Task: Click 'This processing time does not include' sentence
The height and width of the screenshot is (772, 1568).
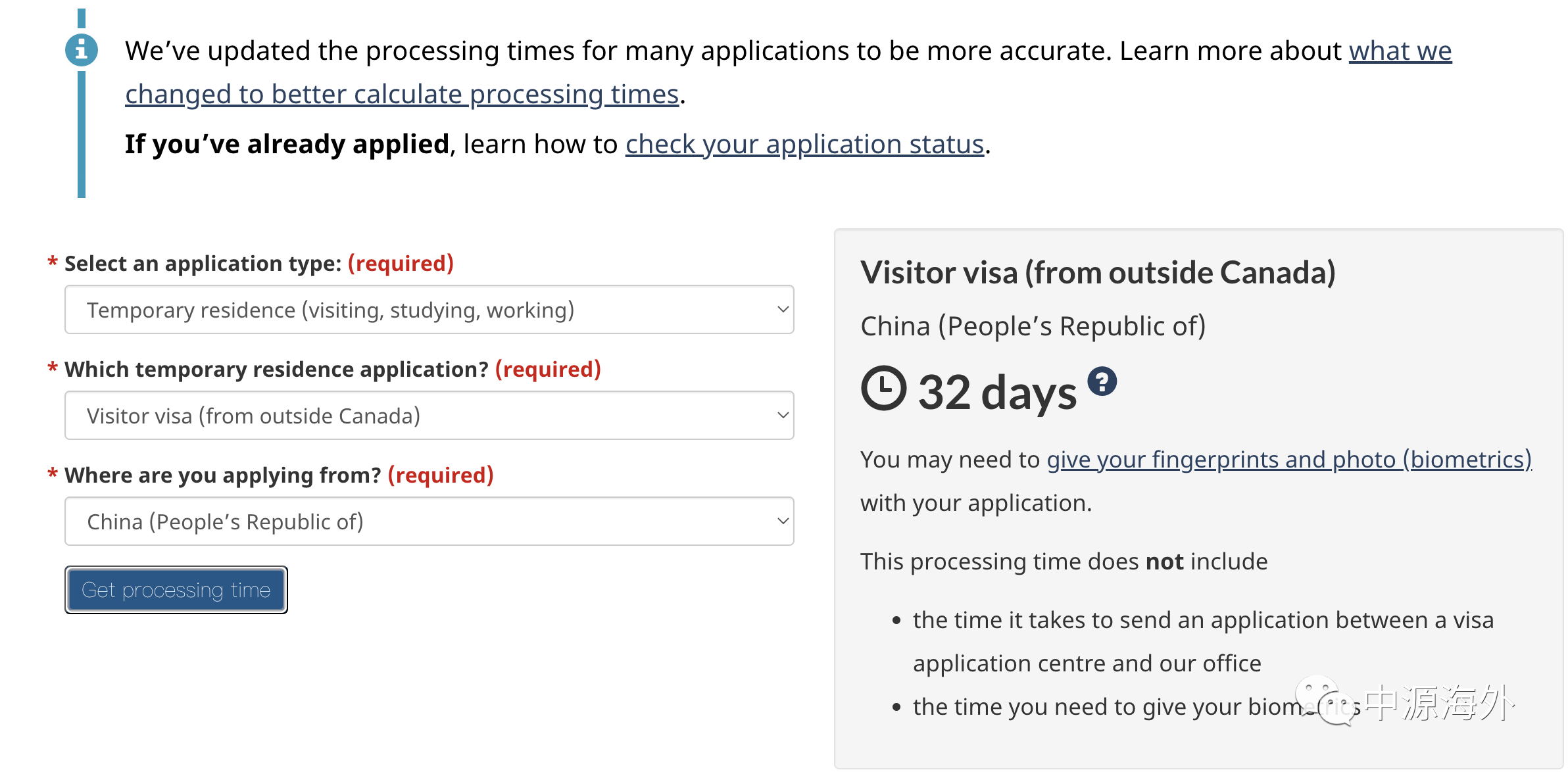Action: (x=1064, y=562)
